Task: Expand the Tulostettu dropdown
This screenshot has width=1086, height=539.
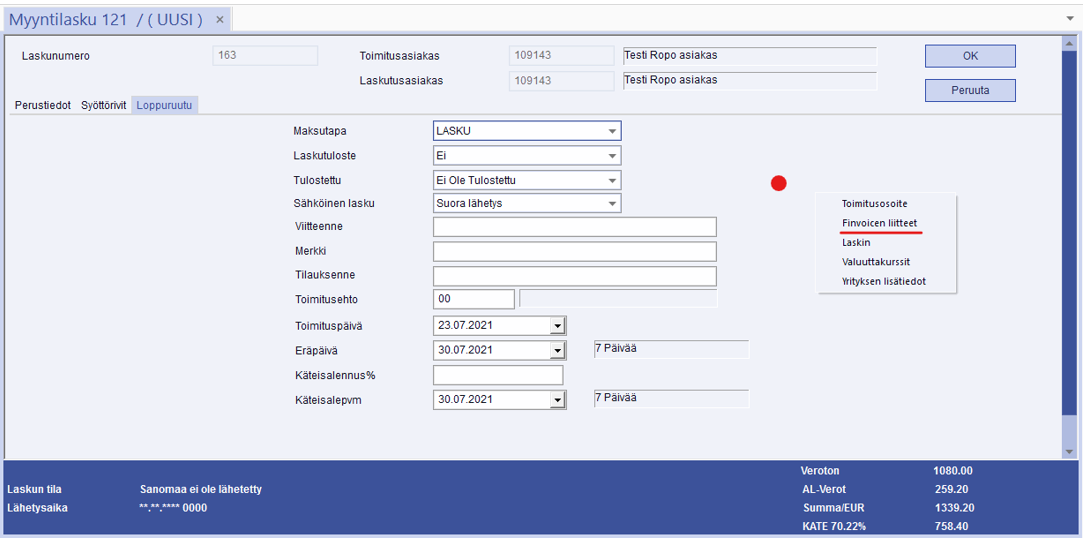Action: 611,181
